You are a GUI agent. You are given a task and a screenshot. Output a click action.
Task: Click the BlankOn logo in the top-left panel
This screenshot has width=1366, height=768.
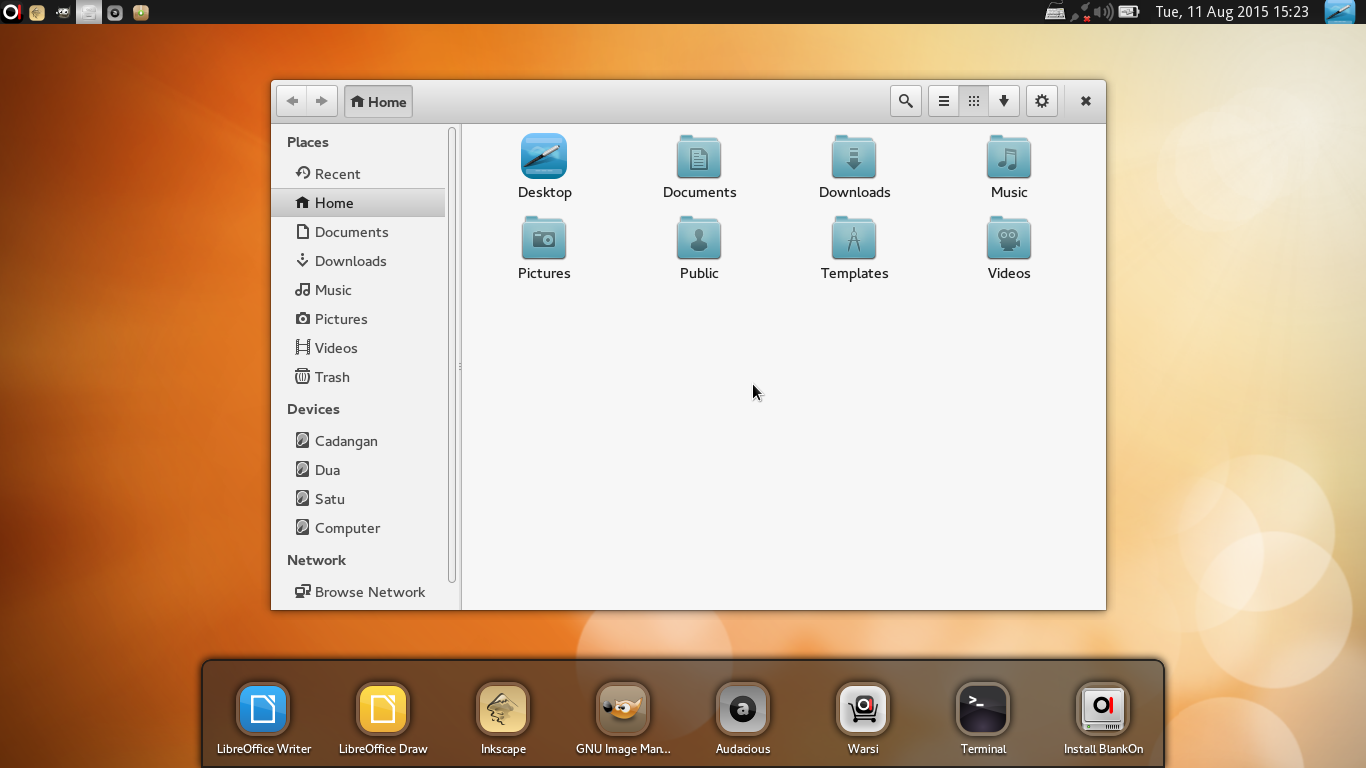click(x=11, y=12)
